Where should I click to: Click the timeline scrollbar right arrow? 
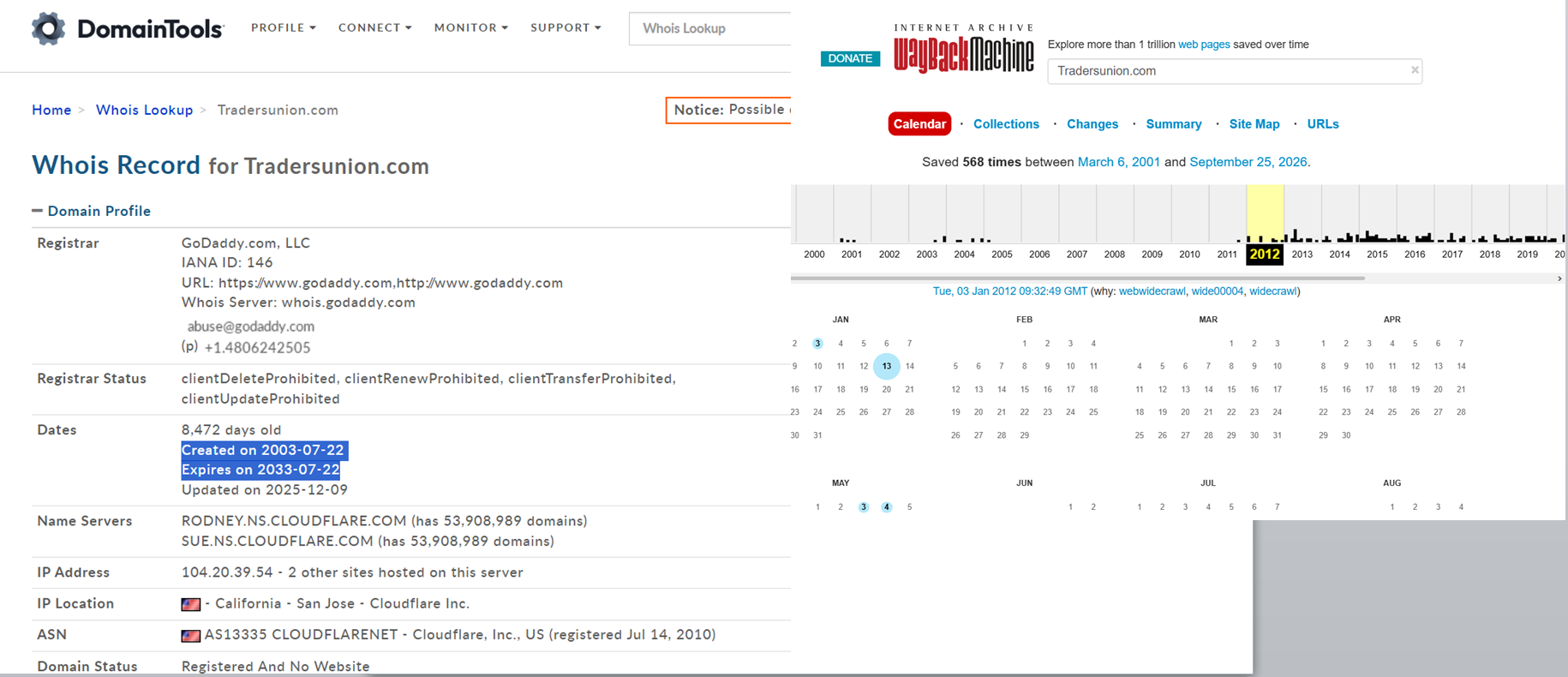pyautogui.click(x=1559, y=279)
